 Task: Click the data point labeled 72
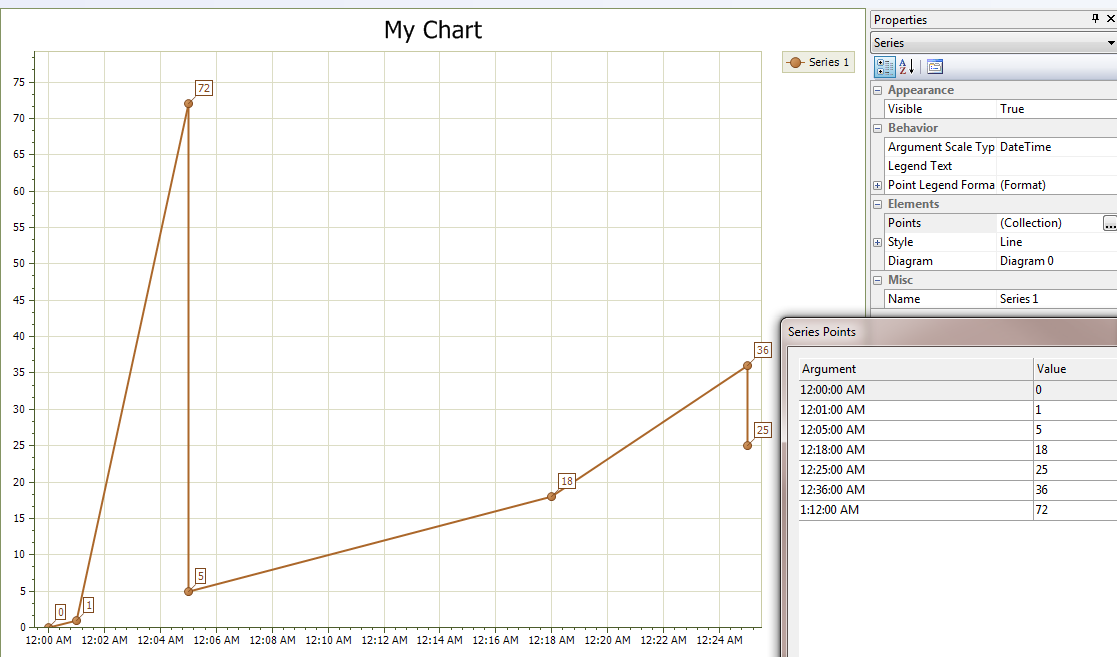[x=188, y=103]
